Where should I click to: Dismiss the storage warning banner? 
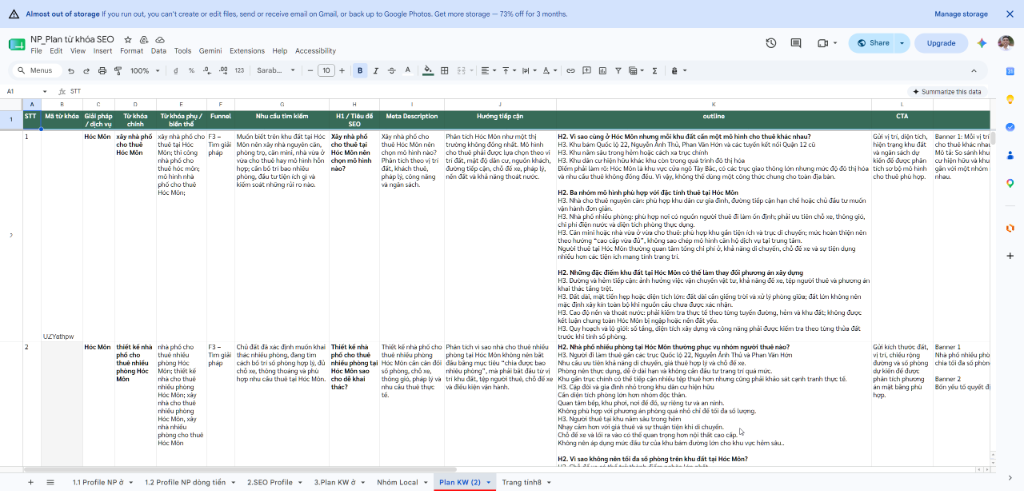tap(1010, 14)
